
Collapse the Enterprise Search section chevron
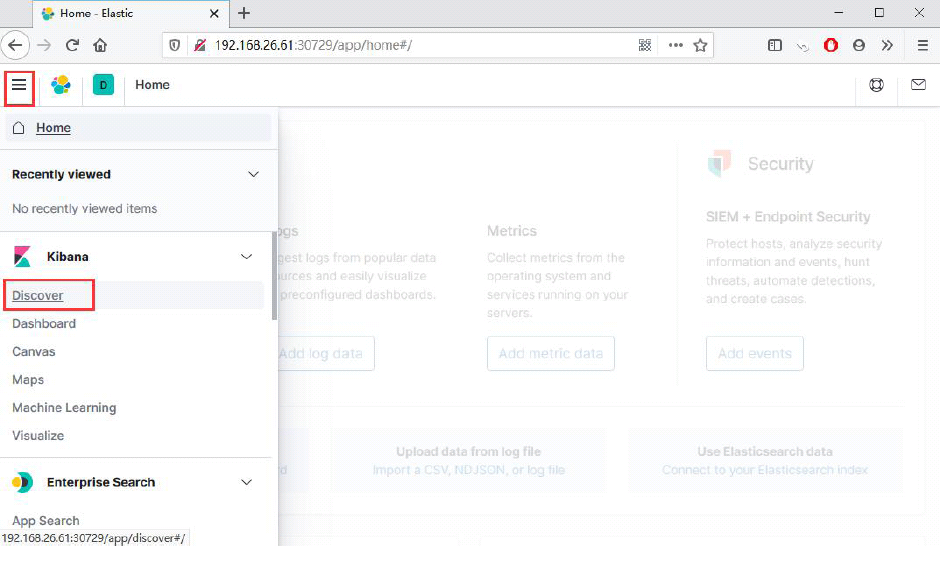pyautogui.click(x=247, y=483)
